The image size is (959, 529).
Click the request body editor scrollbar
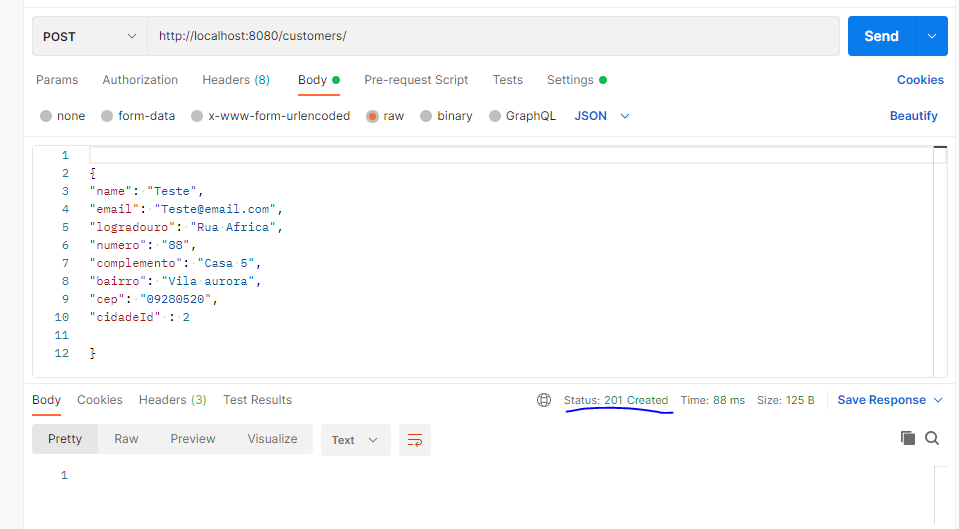coord(940,262)
